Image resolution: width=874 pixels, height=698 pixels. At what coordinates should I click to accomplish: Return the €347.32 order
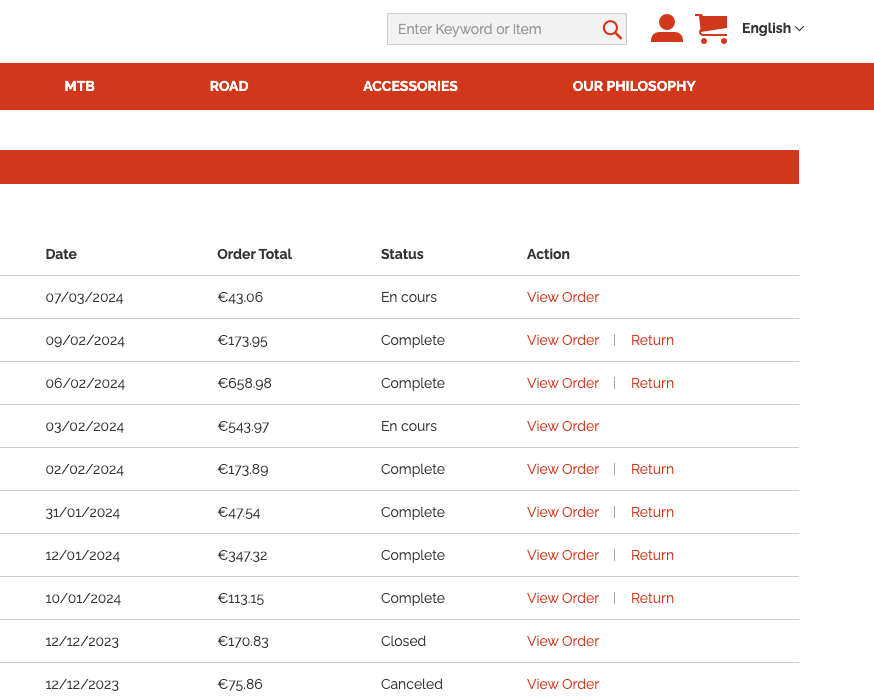(652, 555)
